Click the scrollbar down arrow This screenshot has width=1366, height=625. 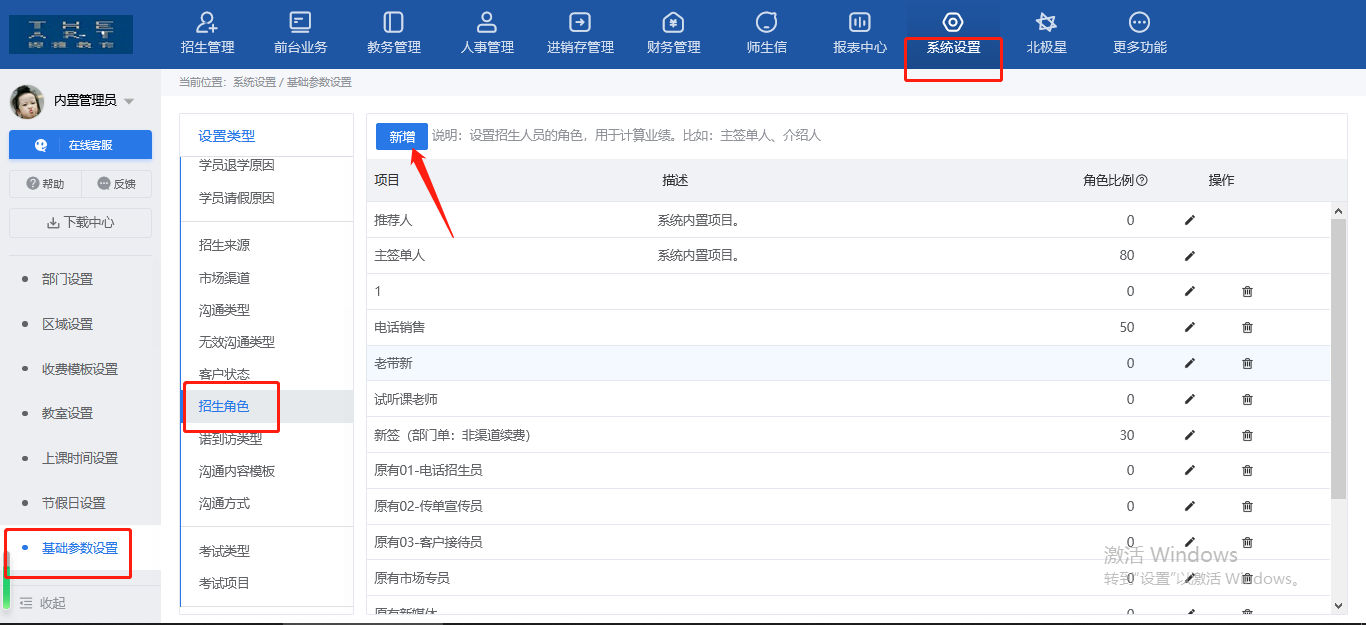point(1339,605)
